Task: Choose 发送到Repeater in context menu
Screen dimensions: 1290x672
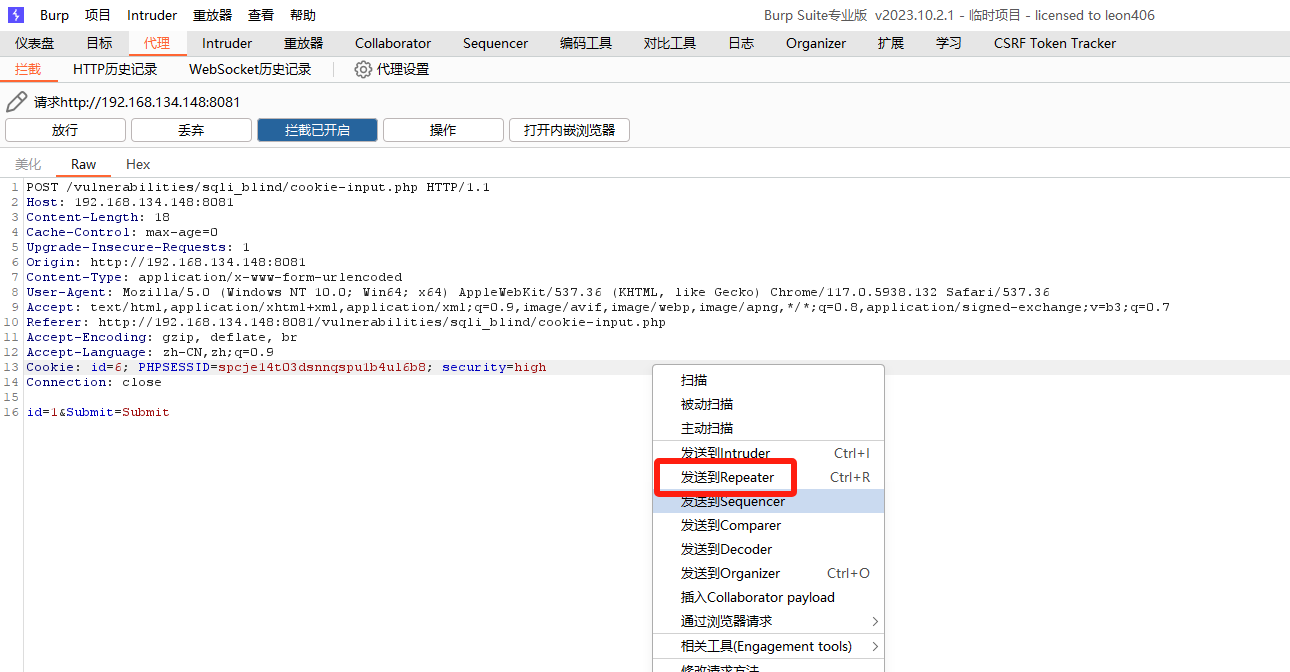Action: [768, 477]
